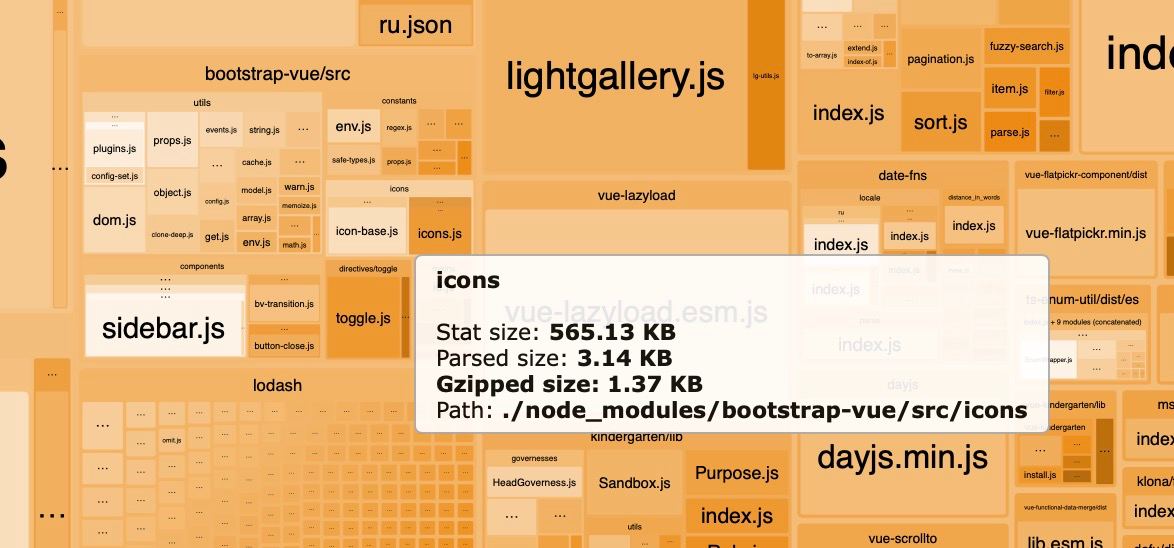This screenshot has width=1174, height=548.
Task: Select the sidebar.js block
Action: pos(163,328)
